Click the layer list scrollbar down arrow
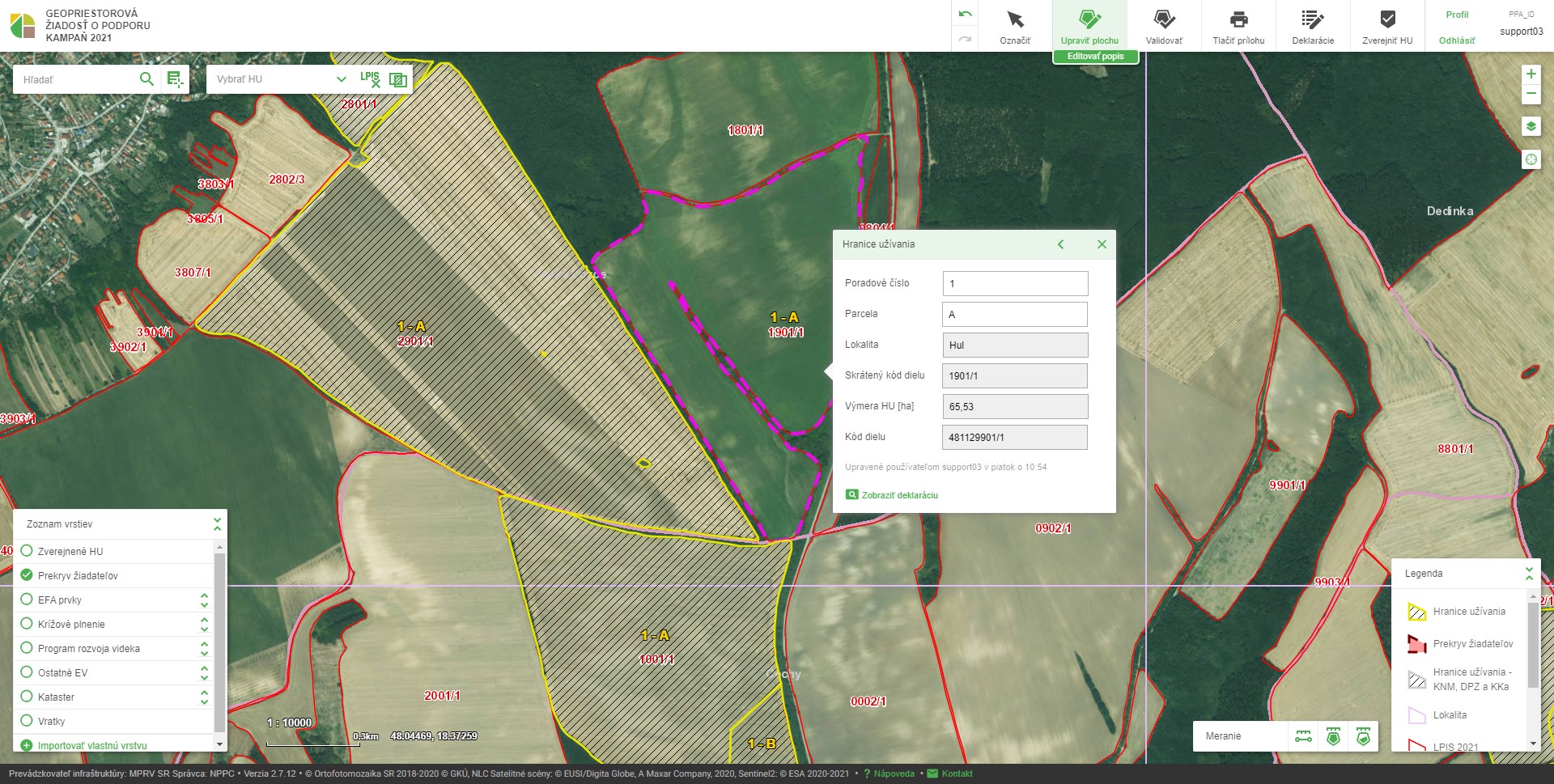The width and height of the screenshot is (1554, 784). coord(219,744)
